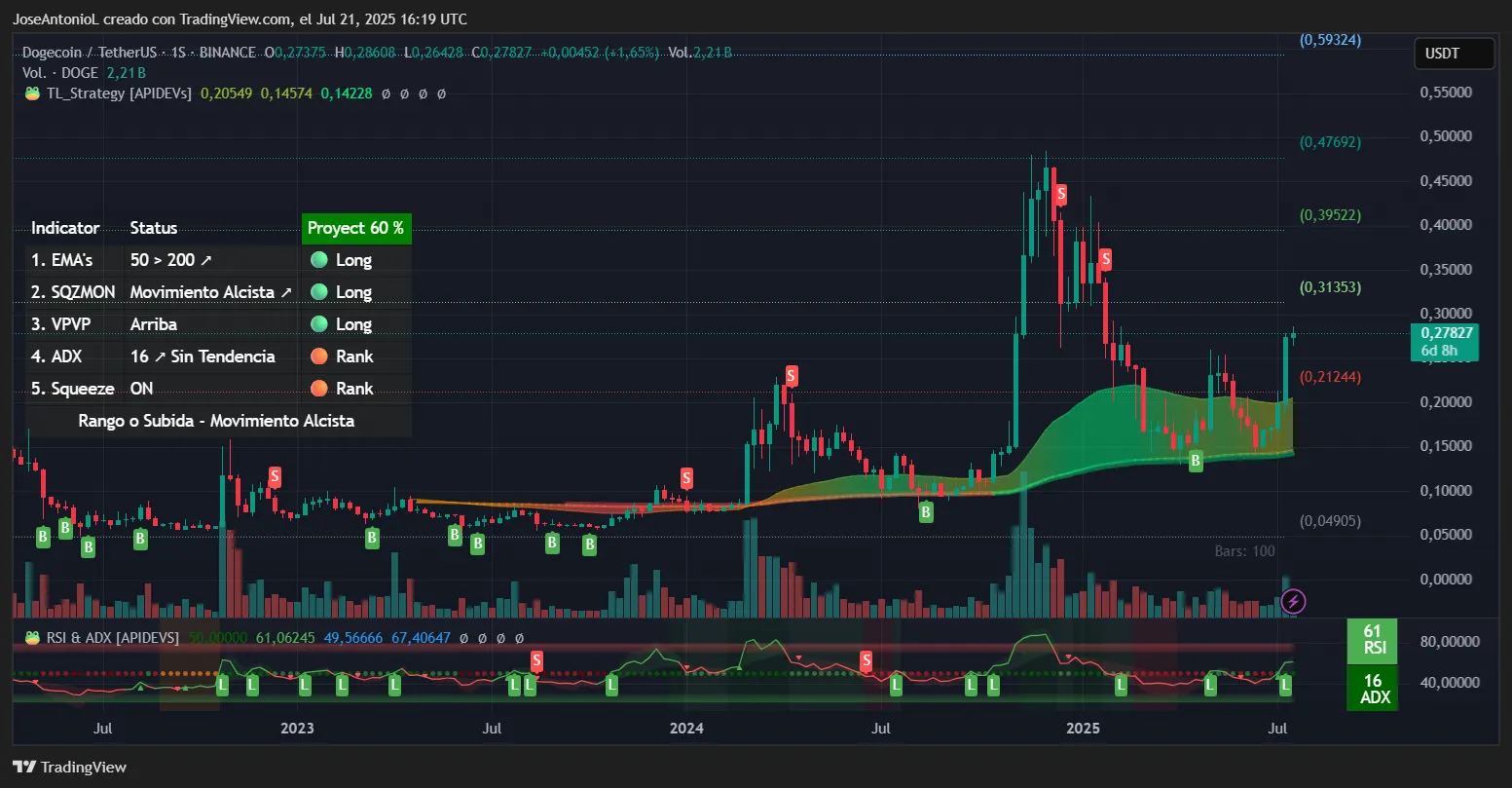Click the green circle in the EMA's row
Screen dimensions: 1512x788
318,260
